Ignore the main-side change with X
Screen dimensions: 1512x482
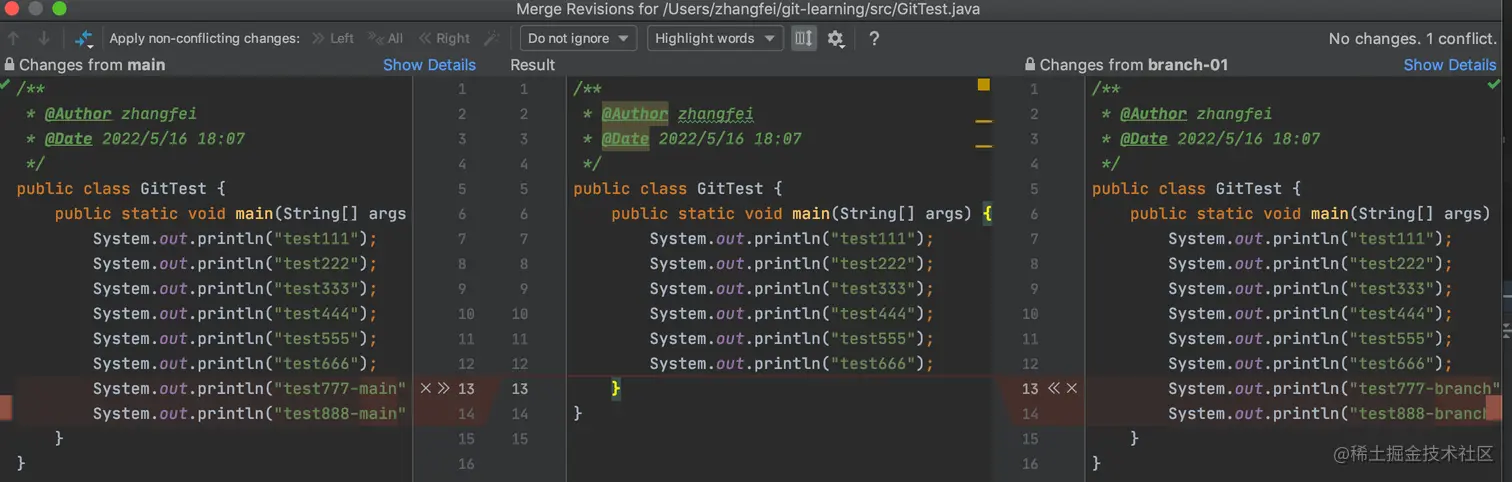point(426,388)
